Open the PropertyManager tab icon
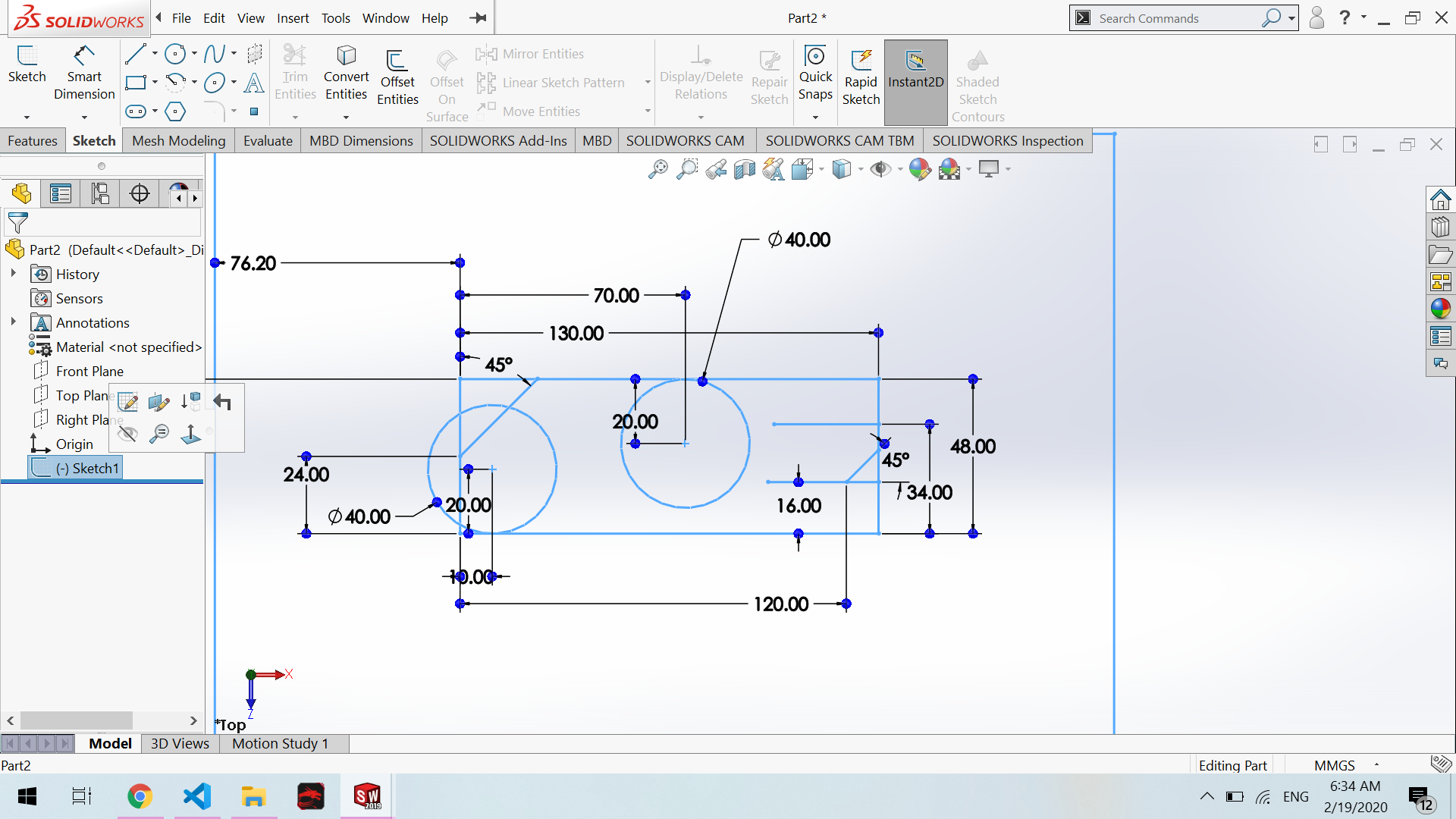 pos(61,194)
